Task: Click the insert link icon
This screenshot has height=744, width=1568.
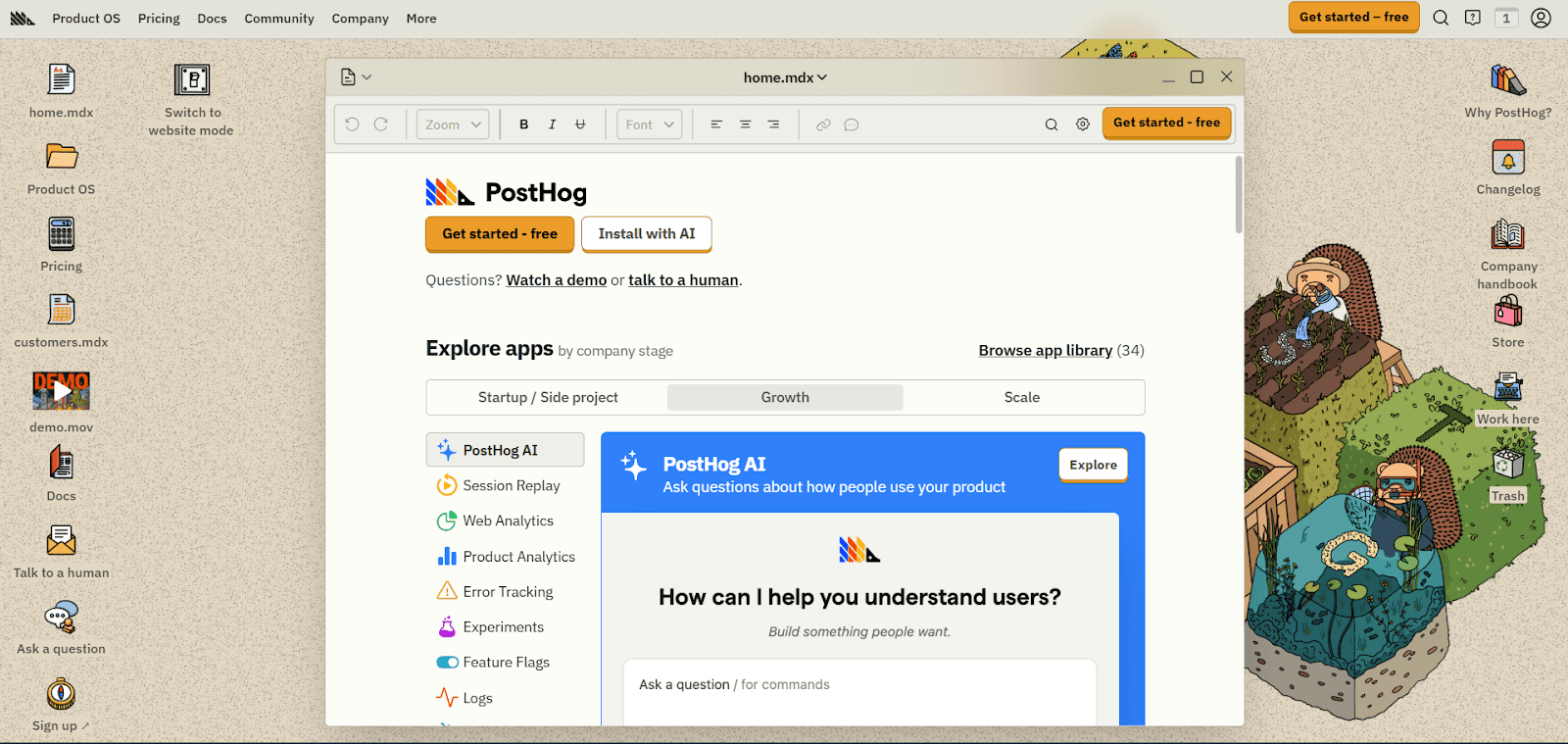Action: pos(823,124)
